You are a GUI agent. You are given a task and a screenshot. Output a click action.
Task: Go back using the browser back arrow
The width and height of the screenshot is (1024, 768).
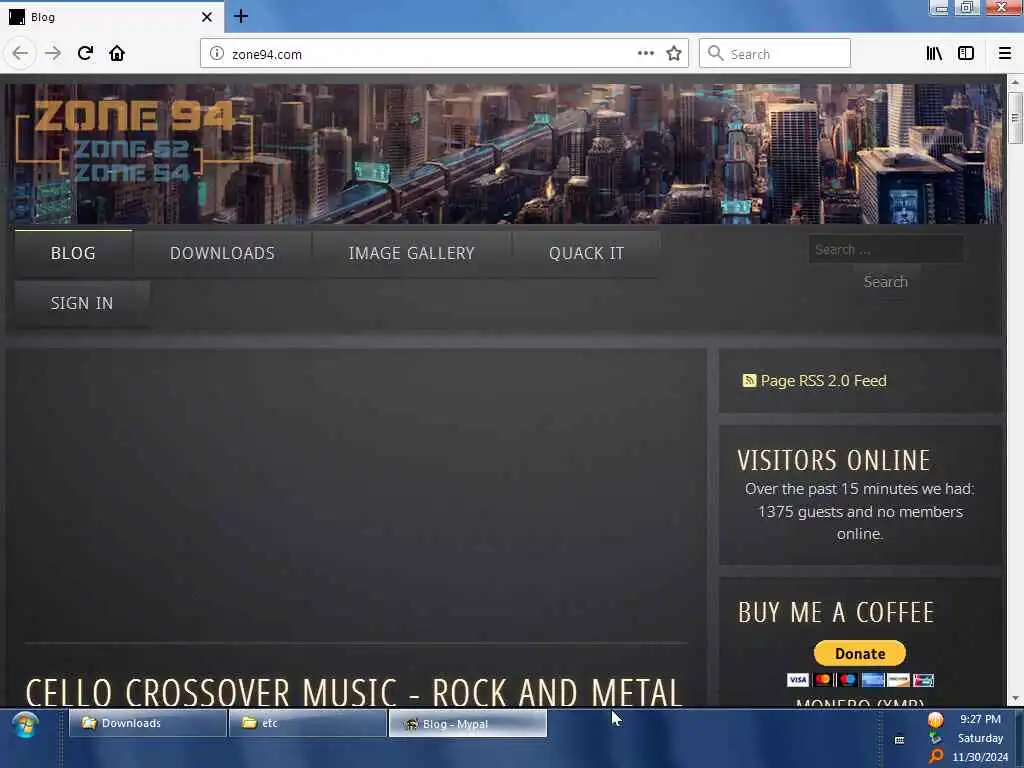(x=20, y=54)
